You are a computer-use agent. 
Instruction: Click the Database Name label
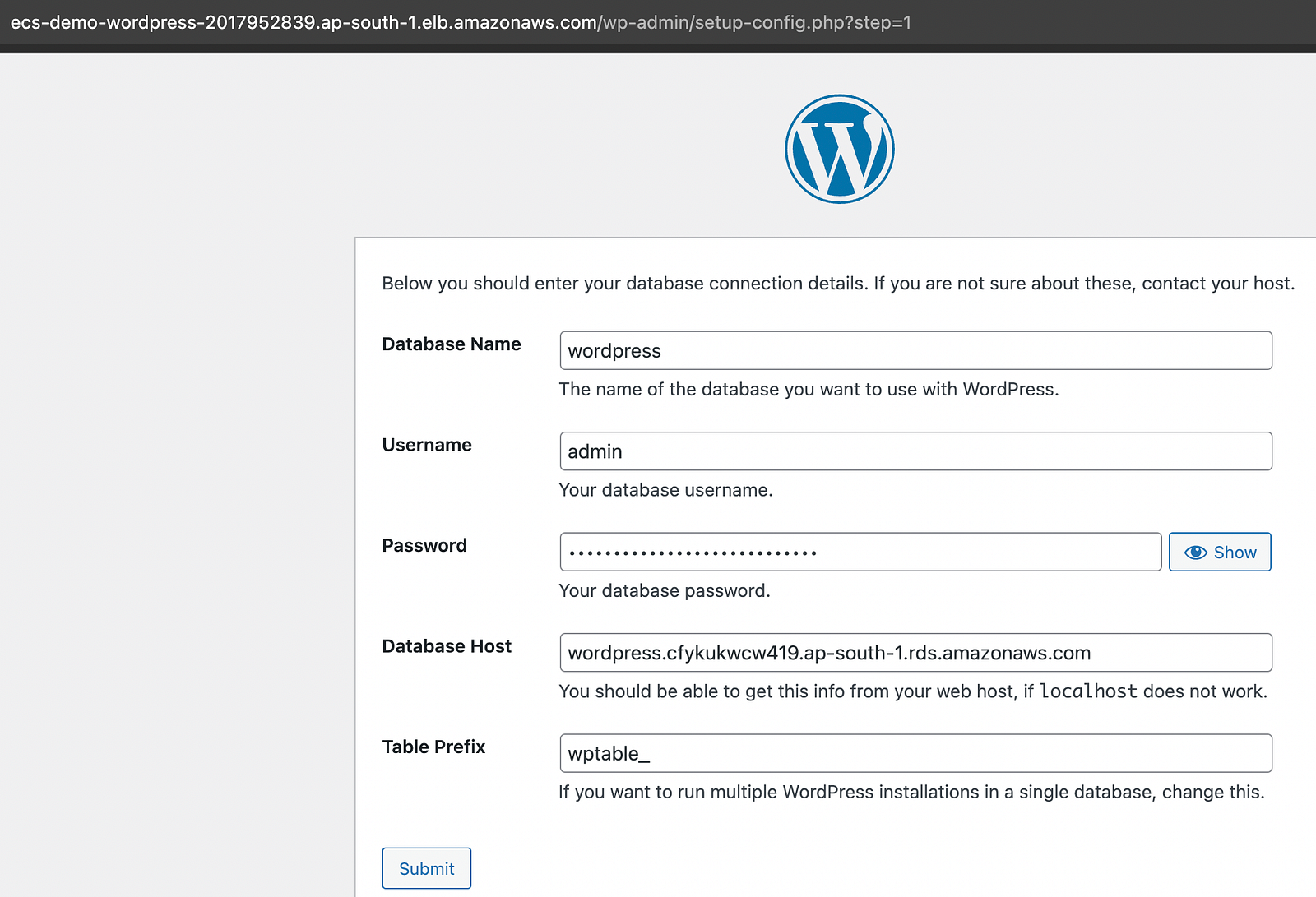click(x=452, y=344)
